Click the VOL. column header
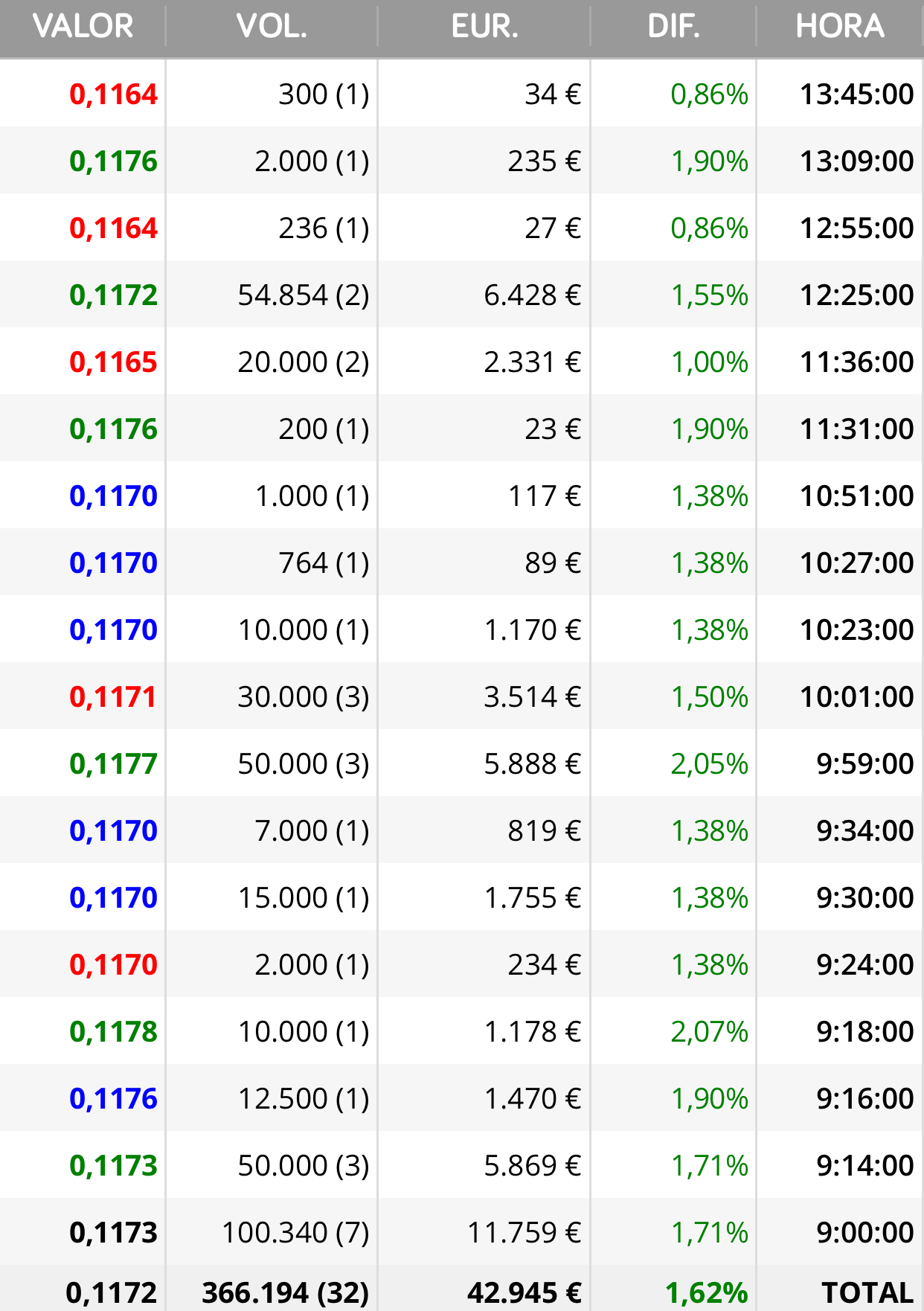This screenshot has width=924, height=1311. coord(272,27)
